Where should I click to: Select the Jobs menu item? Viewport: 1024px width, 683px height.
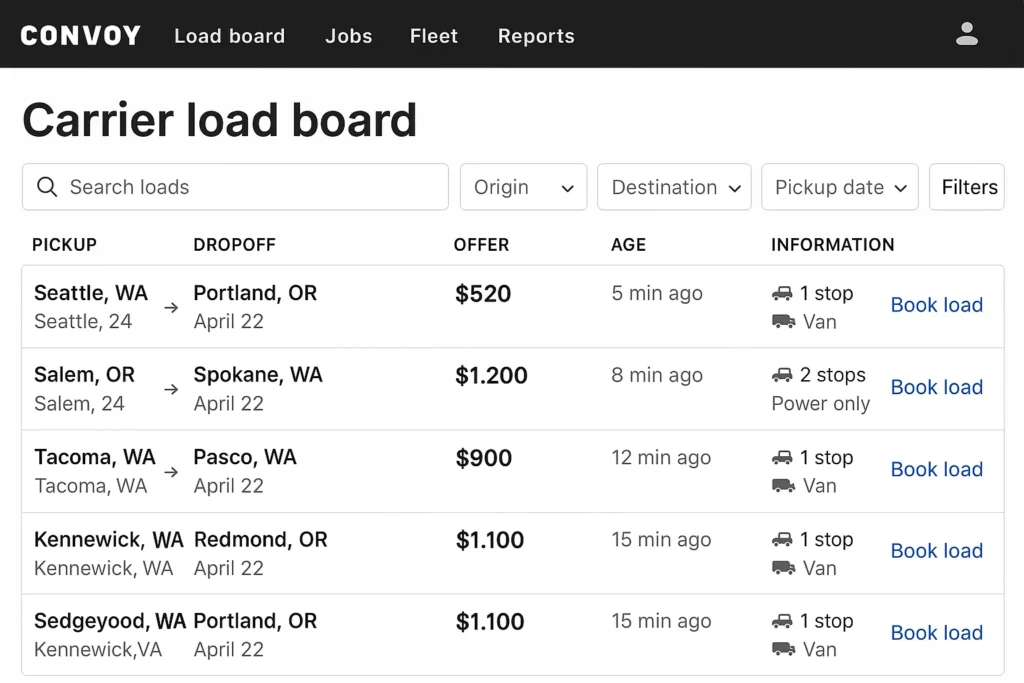click(348, 36)
